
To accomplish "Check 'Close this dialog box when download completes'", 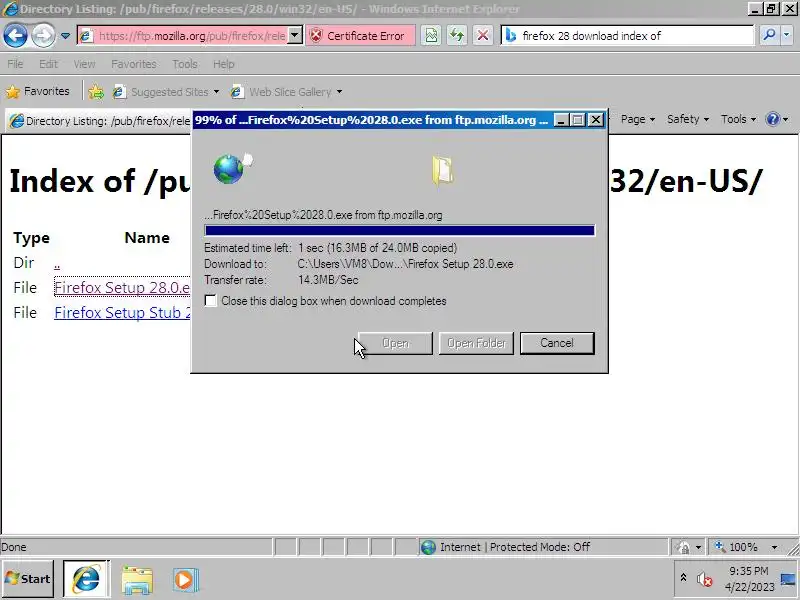I will point(211,301).
